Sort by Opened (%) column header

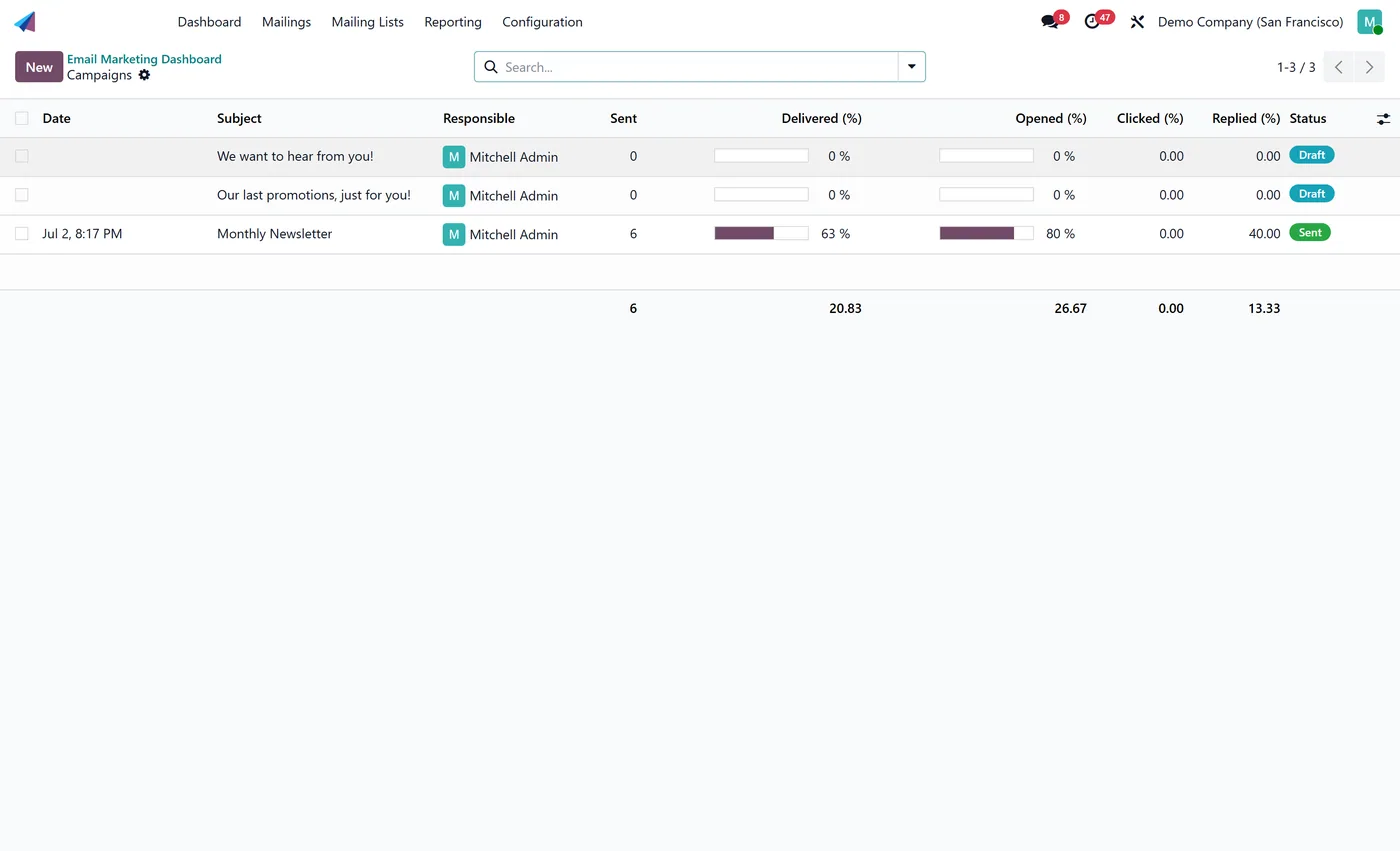pos(1051,118)
